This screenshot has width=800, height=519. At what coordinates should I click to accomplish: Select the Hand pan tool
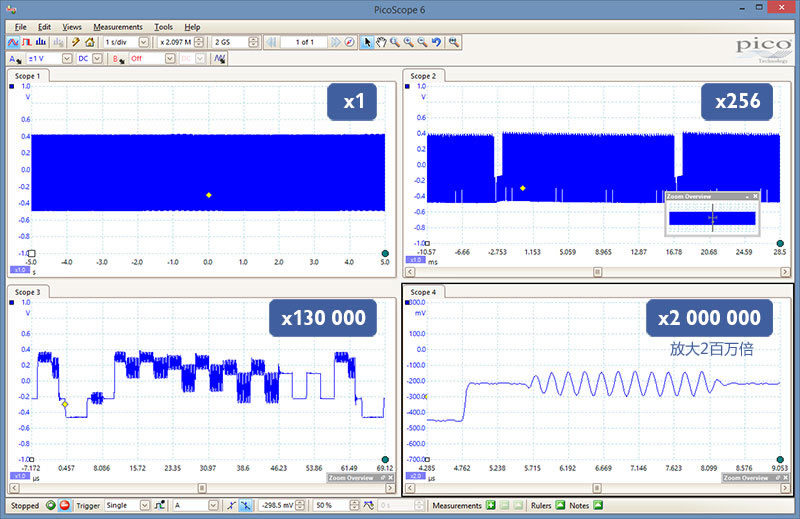[381, 42]
